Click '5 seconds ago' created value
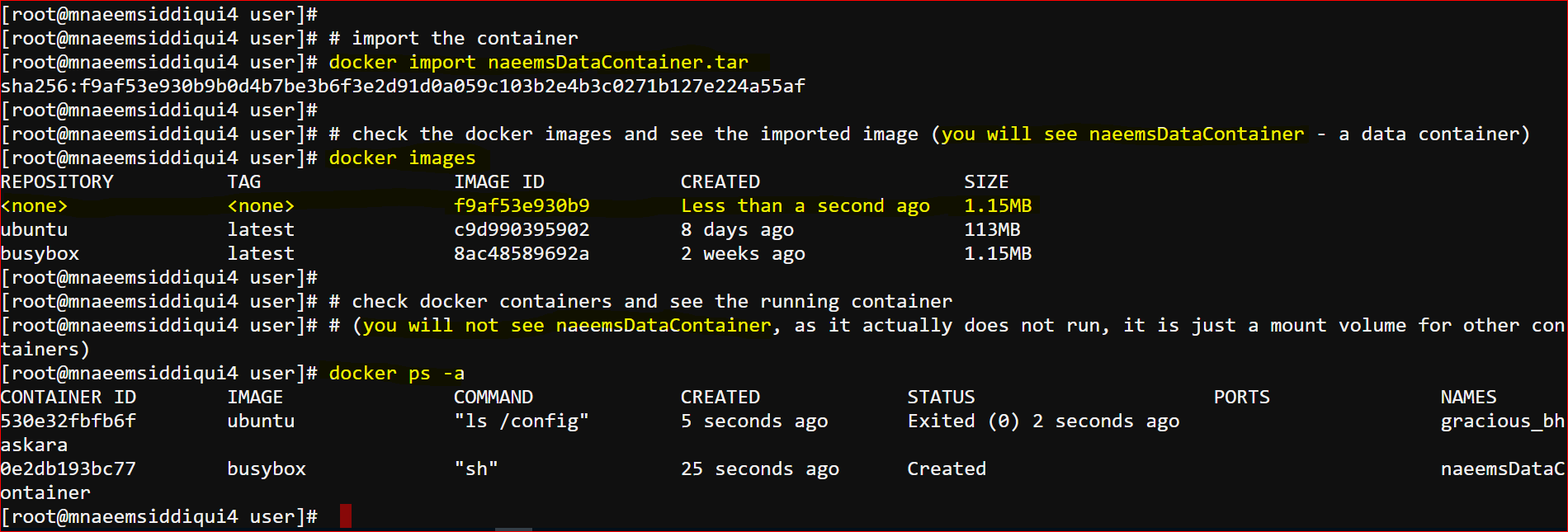 tap(754, 421)
